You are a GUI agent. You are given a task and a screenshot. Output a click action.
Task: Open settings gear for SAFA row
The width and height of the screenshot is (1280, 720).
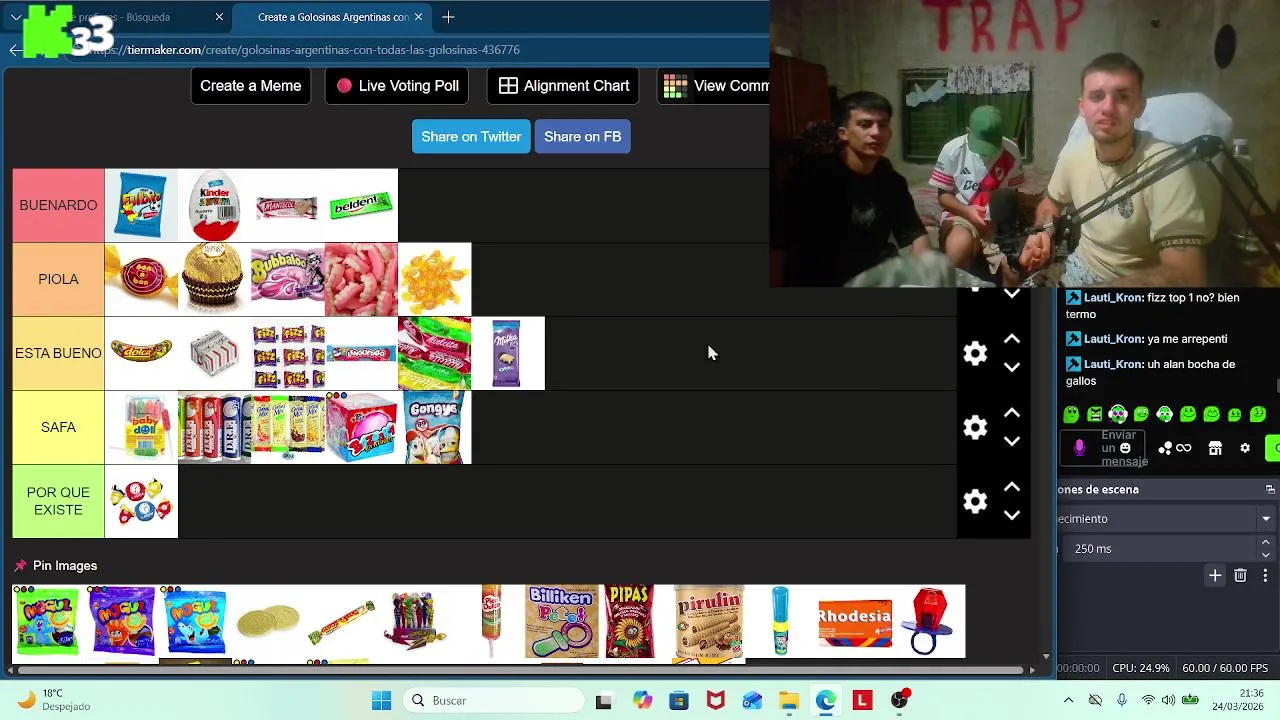tap(975, 427)
